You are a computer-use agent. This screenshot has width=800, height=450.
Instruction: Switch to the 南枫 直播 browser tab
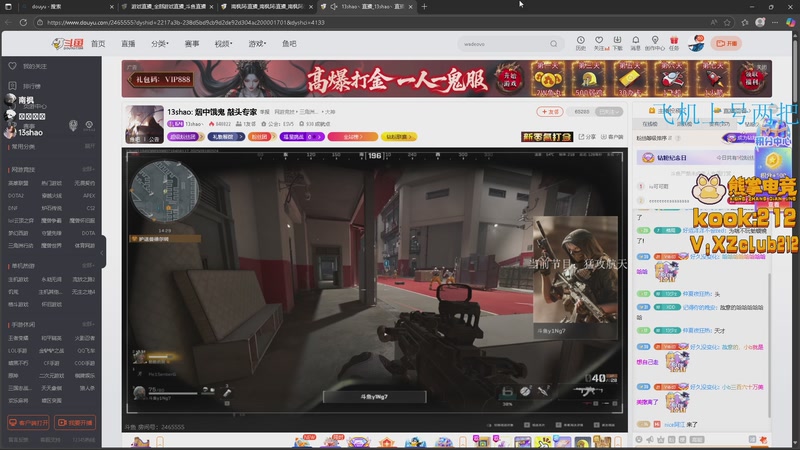266,7
